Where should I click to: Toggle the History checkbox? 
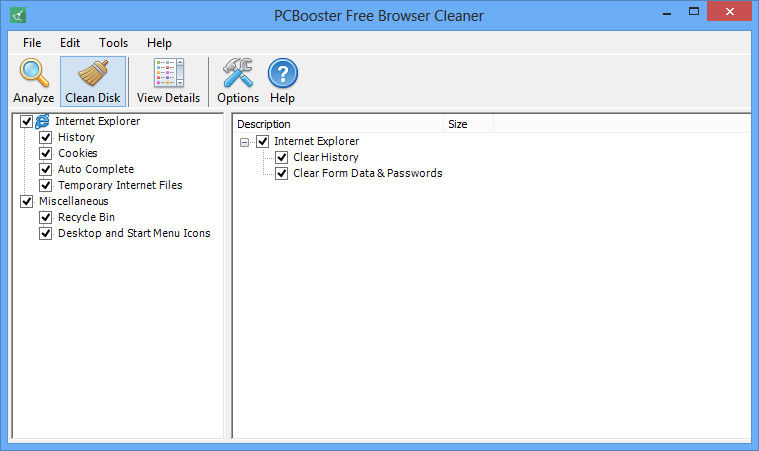point(46,137)
